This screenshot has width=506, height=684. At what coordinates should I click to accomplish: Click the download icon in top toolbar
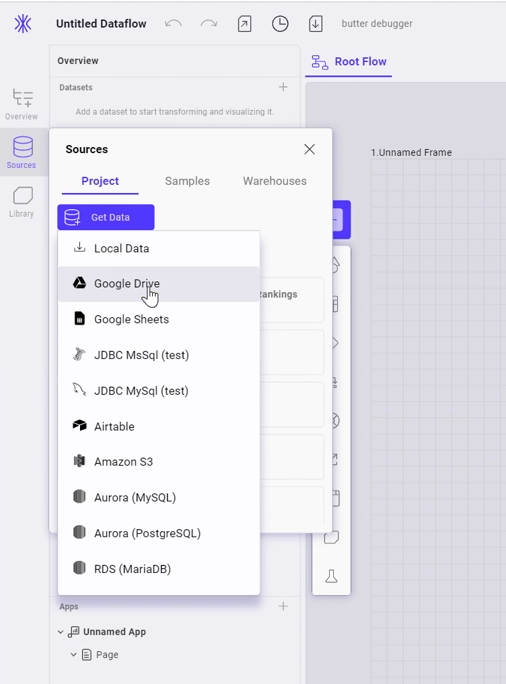[316, 24]
